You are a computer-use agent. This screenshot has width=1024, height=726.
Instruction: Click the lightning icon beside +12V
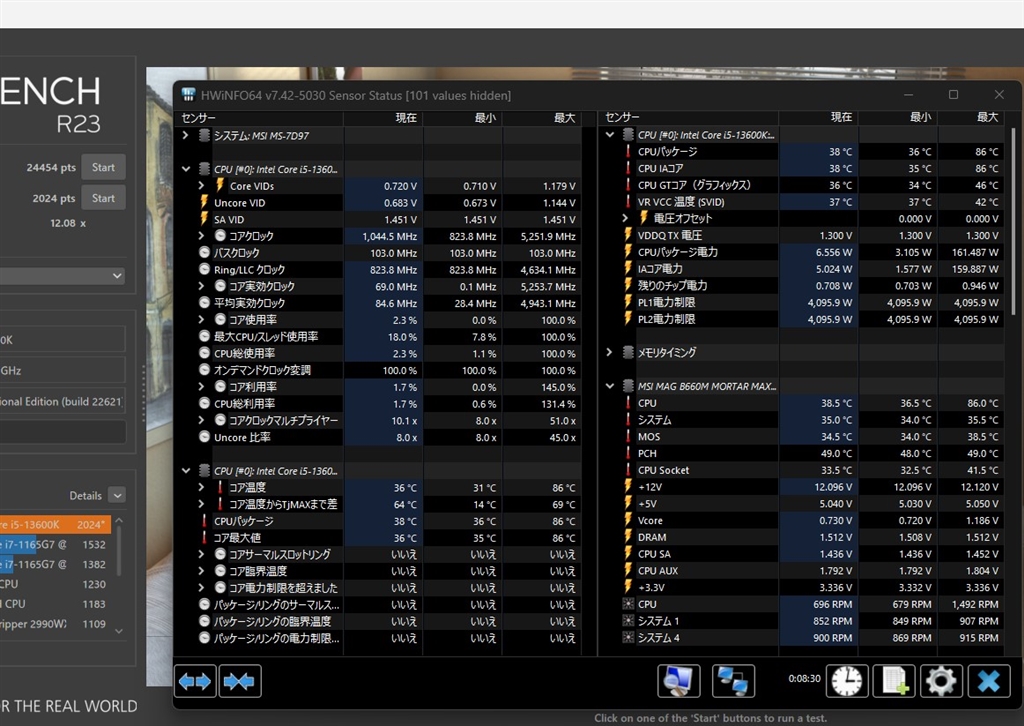[x=628, y=487]
